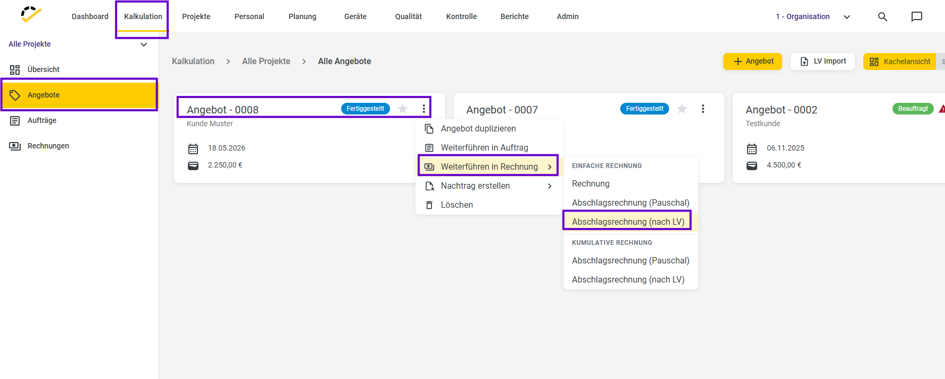Screen dimensions: 945x379
Task: Click amount card icon next to 2.250,00 €
Action: click(x=193, y=165)
